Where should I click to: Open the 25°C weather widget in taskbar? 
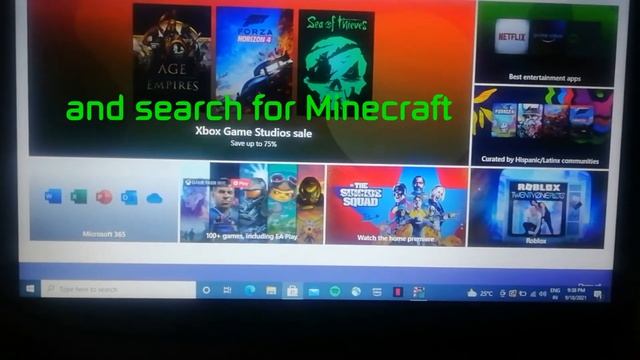click(x=480, y=293)
